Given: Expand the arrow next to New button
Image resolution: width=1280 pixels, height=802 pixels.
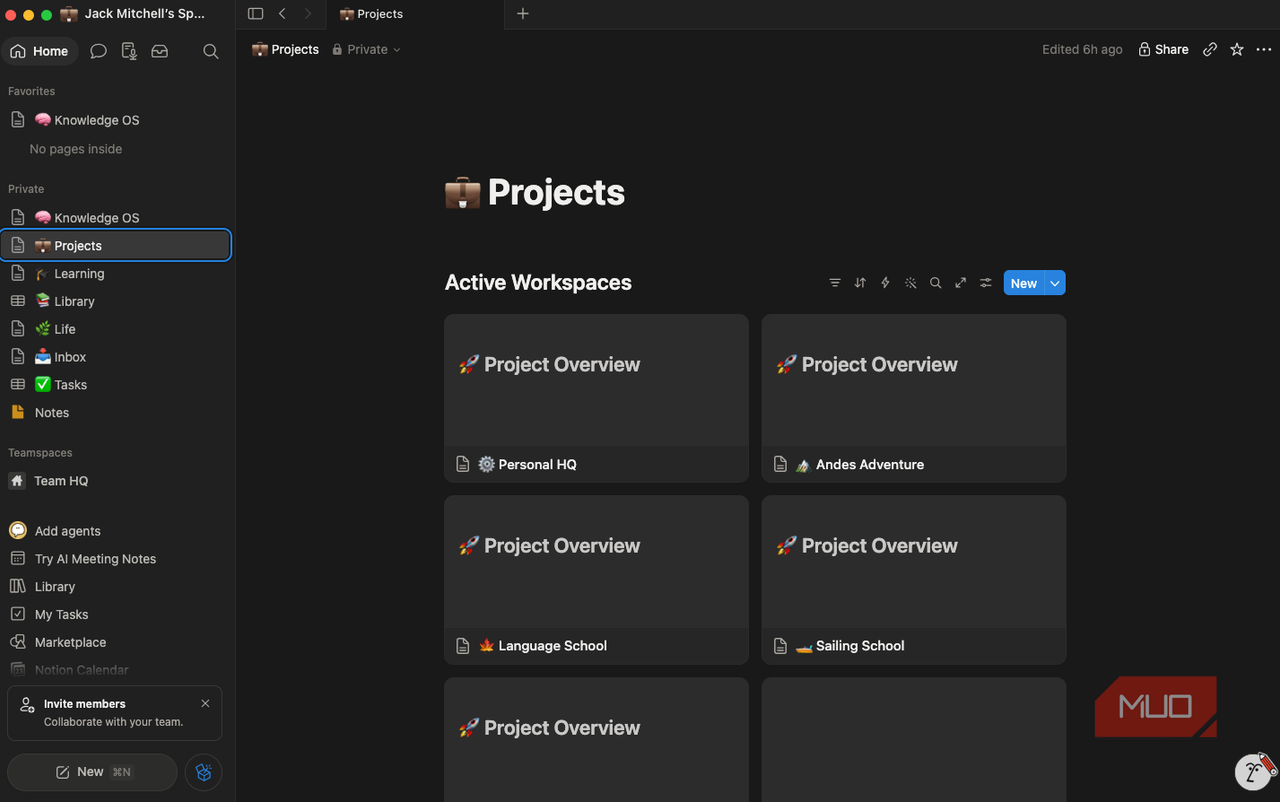Looking at the screenshot, I should click(1055, 283).
